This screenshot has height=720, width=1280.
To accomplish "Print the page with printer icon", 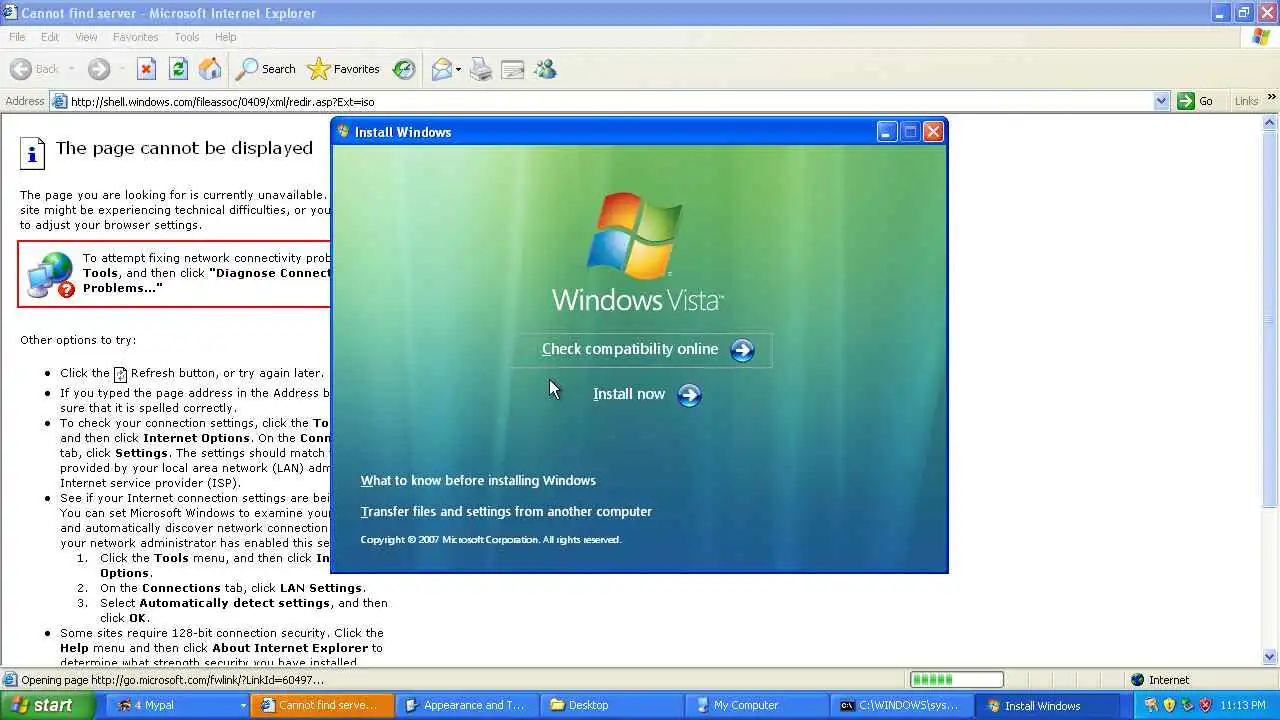I will click(481, 69).
